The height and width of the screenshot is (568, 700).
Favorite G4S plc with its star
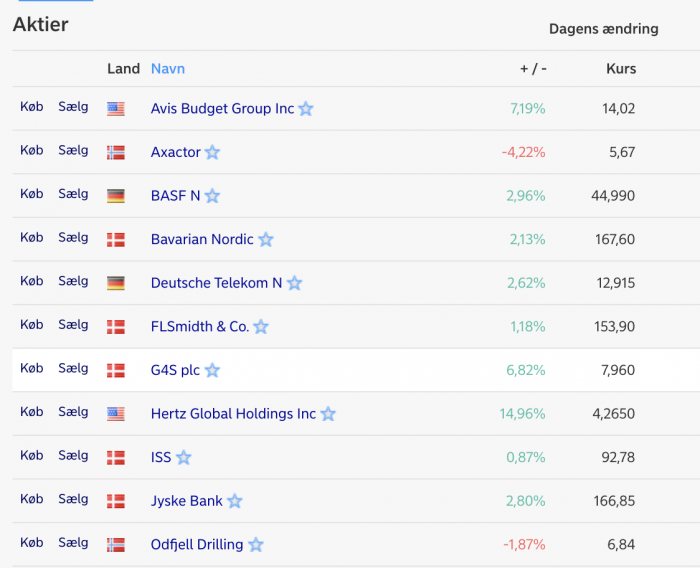(x=212, y=370)
